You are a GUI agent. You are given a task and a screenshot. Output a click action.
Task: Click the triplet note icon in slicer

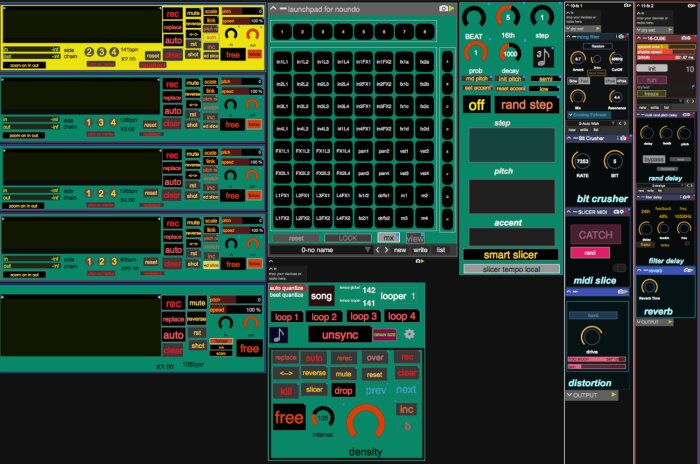pyautogui.click(x=543, y=57)
